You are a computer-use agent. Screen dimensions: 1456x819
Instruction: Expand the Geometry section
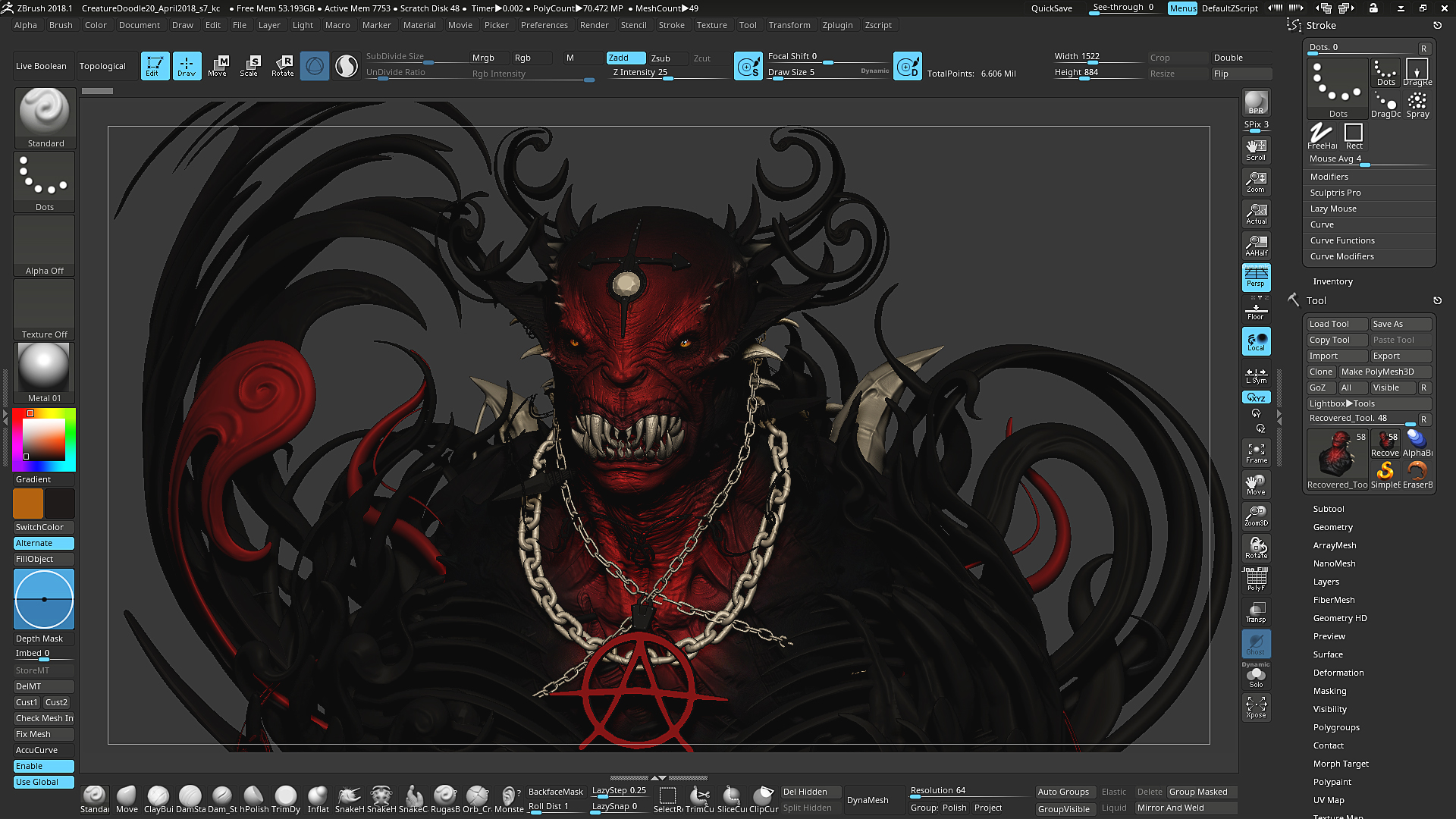[1332, 527]
